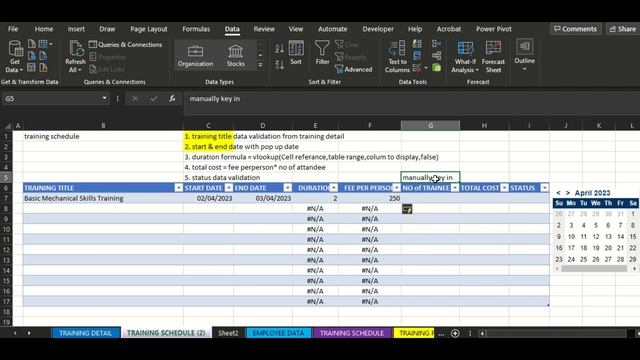Select the 02/04/2023 start date cell
This screenshot has width=640, height=360.
(x=208, y=198)
